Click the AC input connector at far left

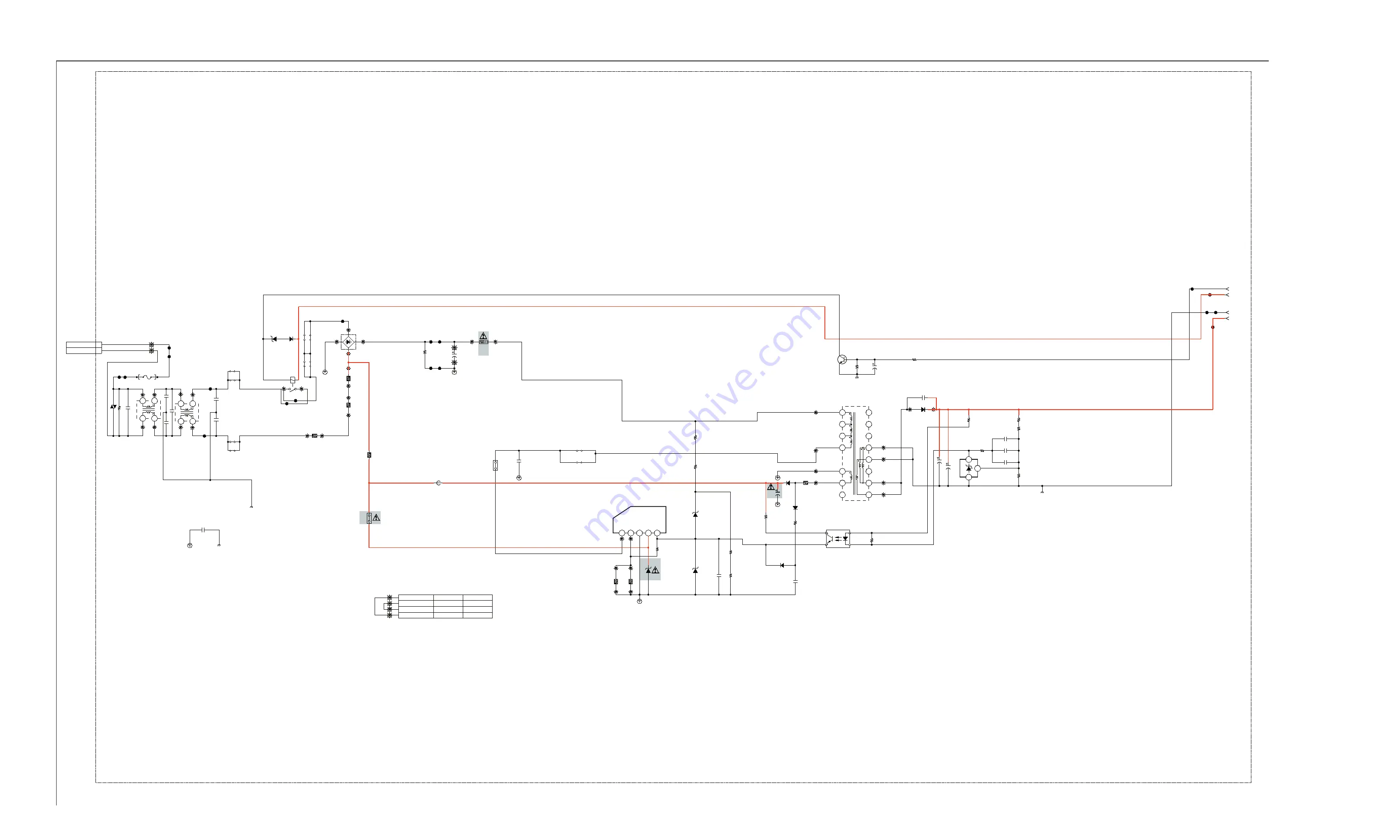[84, 347]
